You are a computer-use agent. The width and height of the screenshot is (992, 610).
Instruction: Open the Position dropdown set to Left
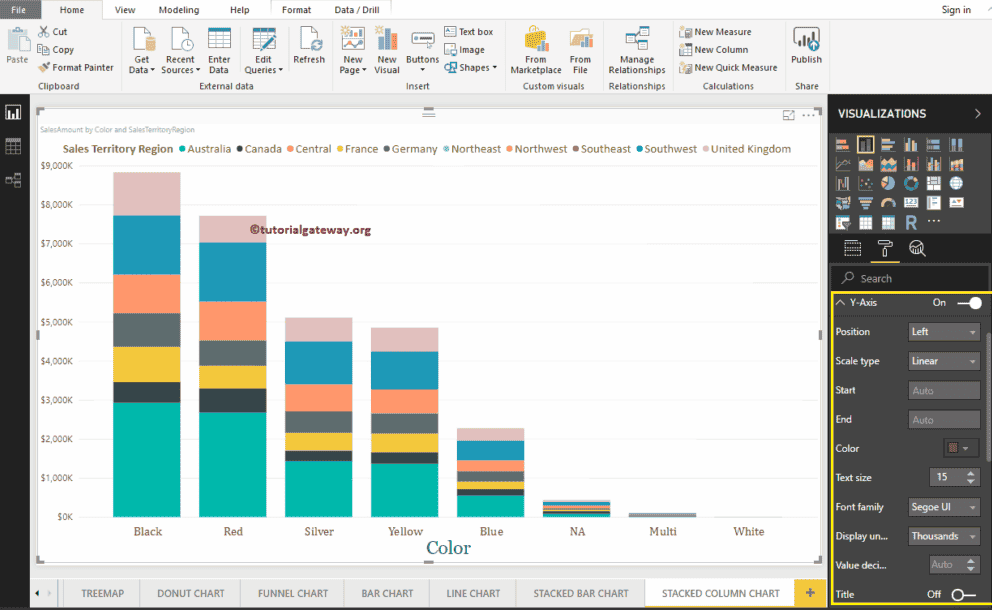[944, 332]
